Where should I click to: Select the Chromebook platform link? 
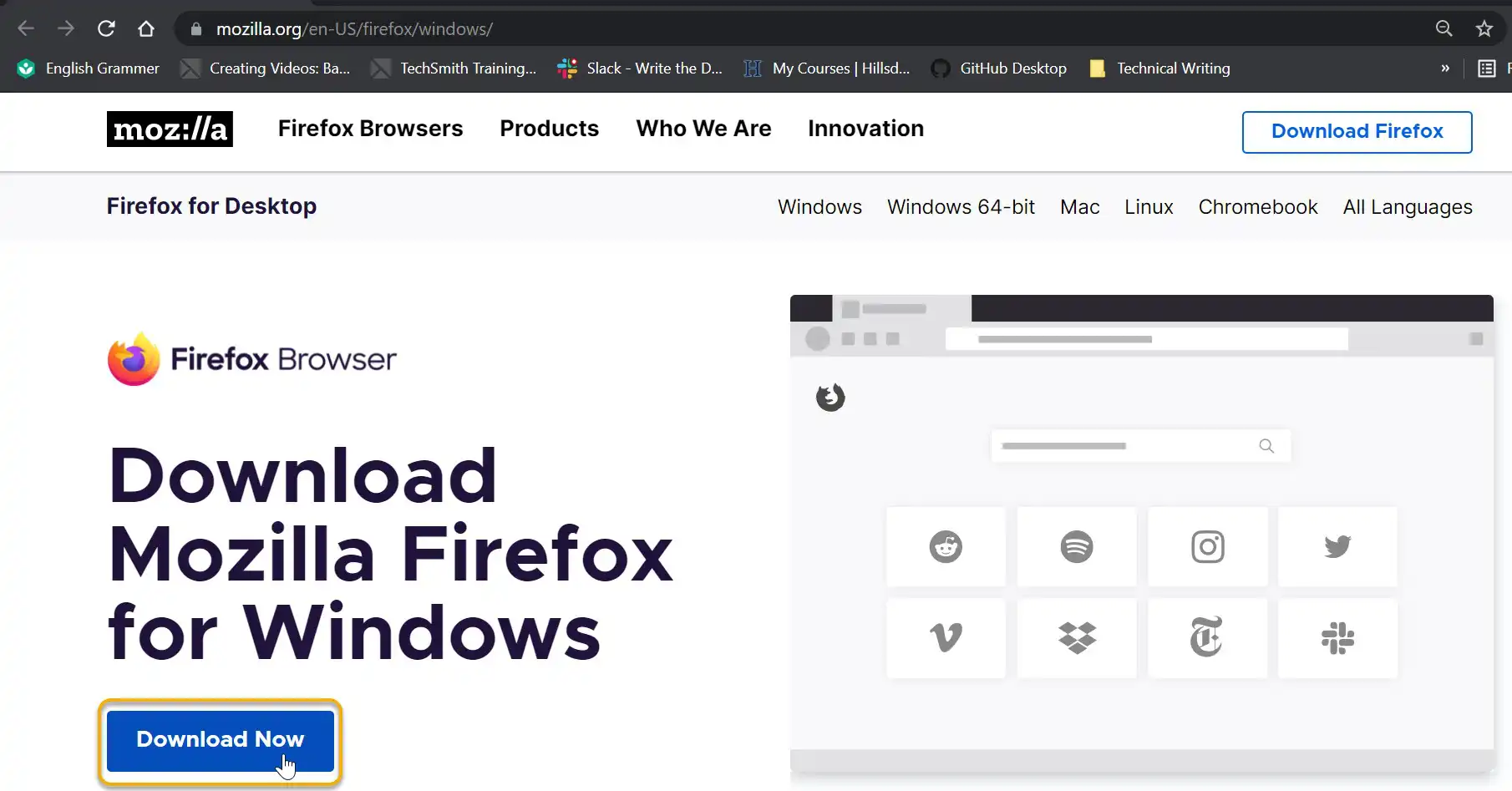[1257, 207]
